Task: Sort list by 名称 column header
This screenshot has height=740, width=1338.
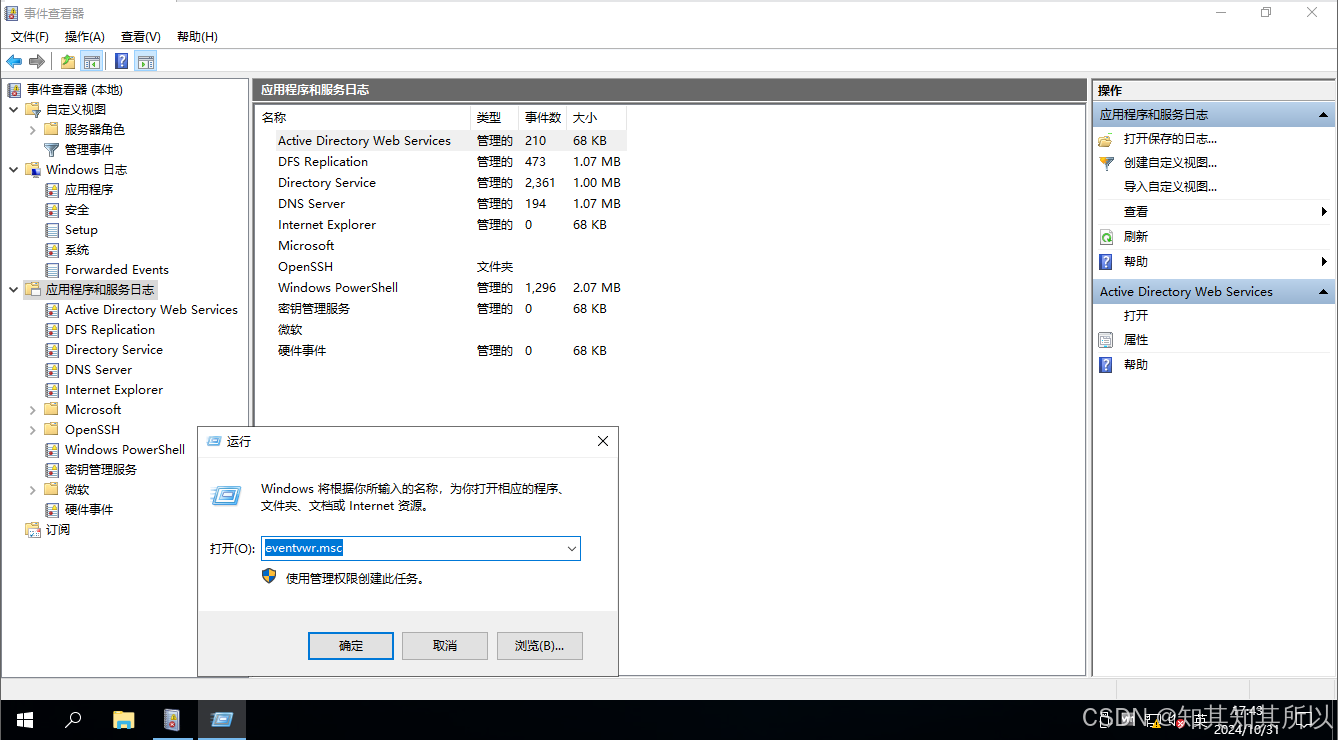Action: pos(363,117)
